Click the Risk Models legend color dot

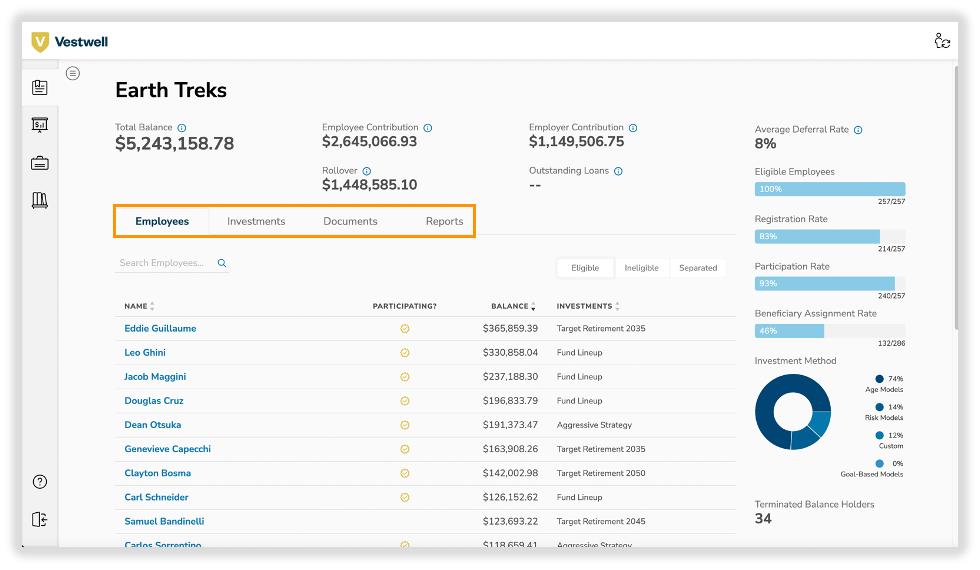coord(879,408)
